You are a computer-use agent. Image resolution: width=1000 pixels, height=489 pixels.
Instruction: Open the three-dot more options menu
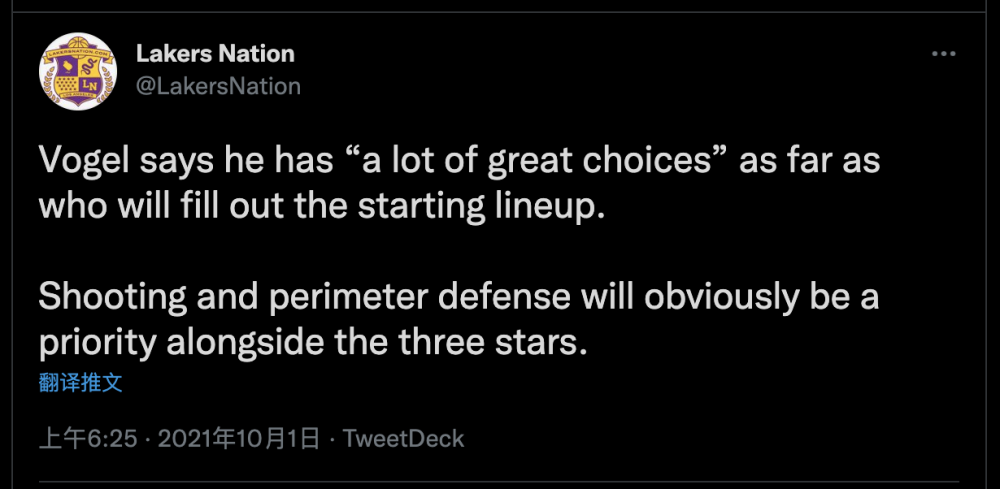[944, 54]
